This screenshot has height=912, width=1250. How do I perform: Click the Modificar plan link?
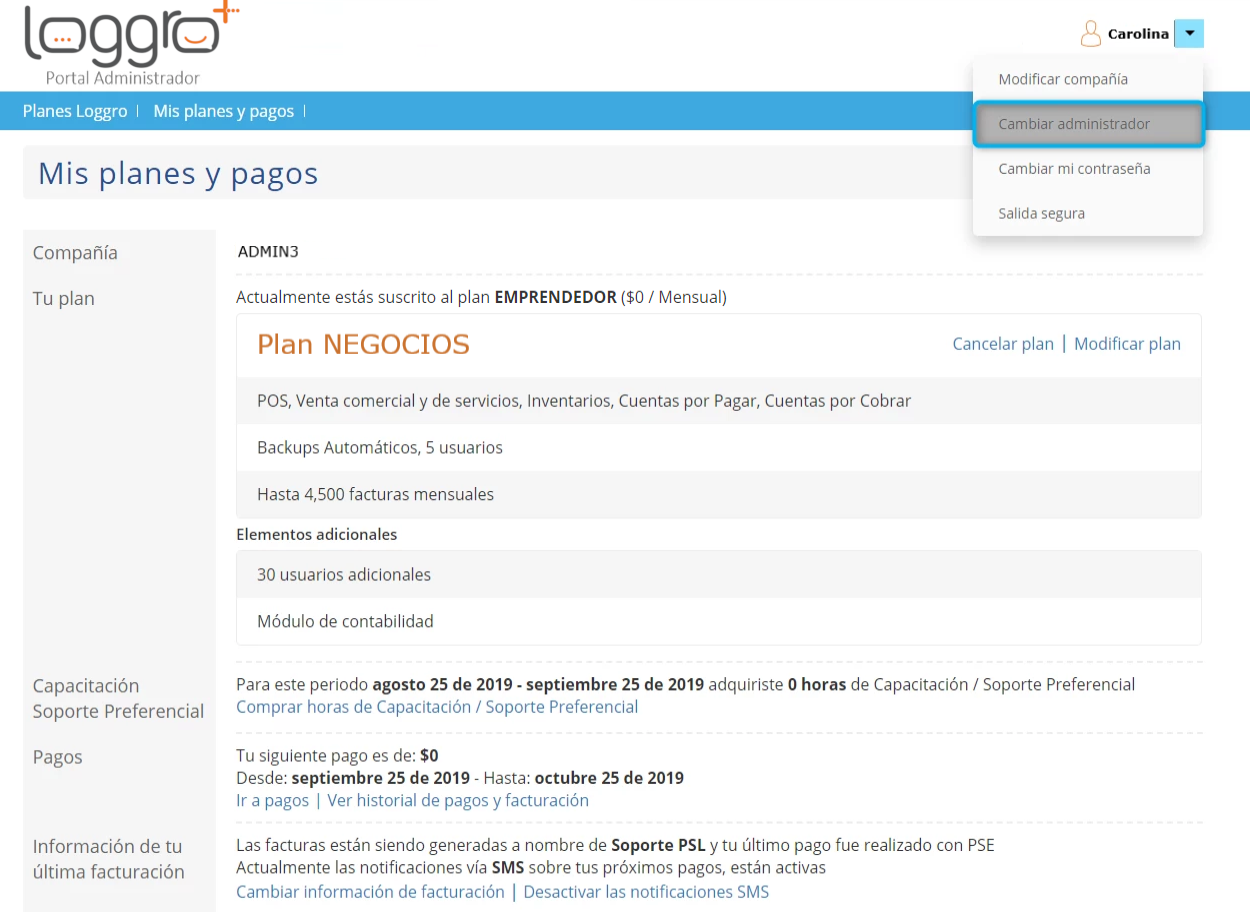(1127, 344)
